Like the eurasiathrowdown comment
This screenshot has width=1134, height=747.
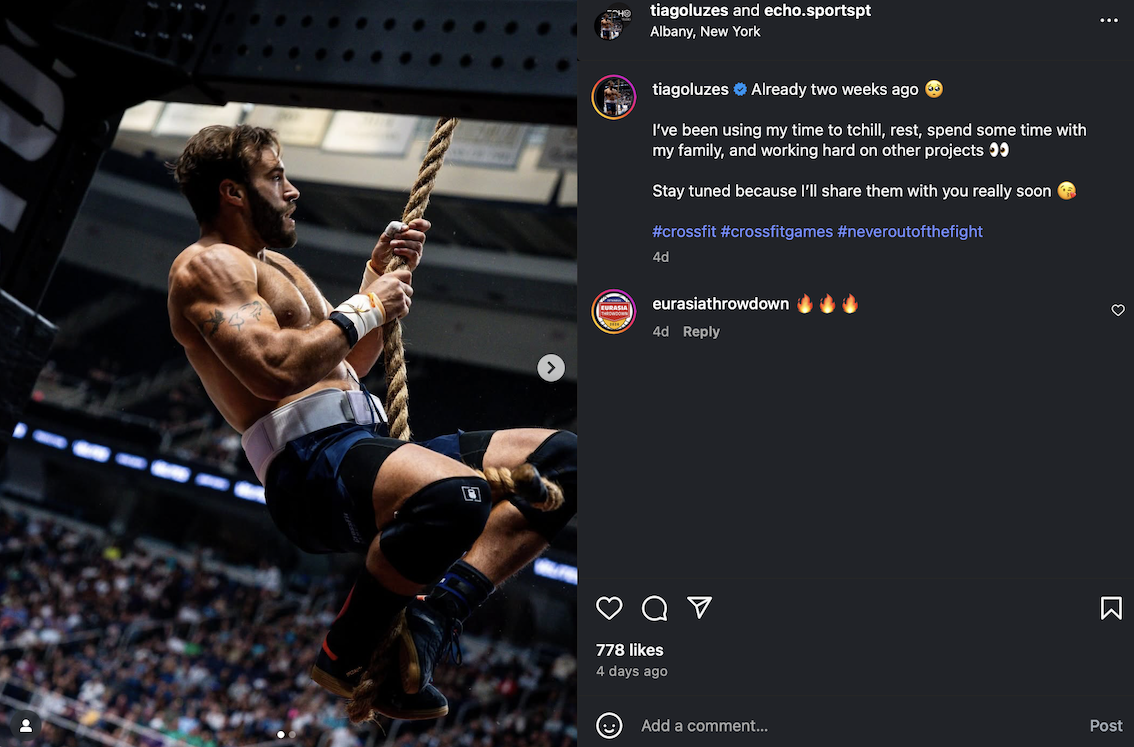click(1118, 311)
